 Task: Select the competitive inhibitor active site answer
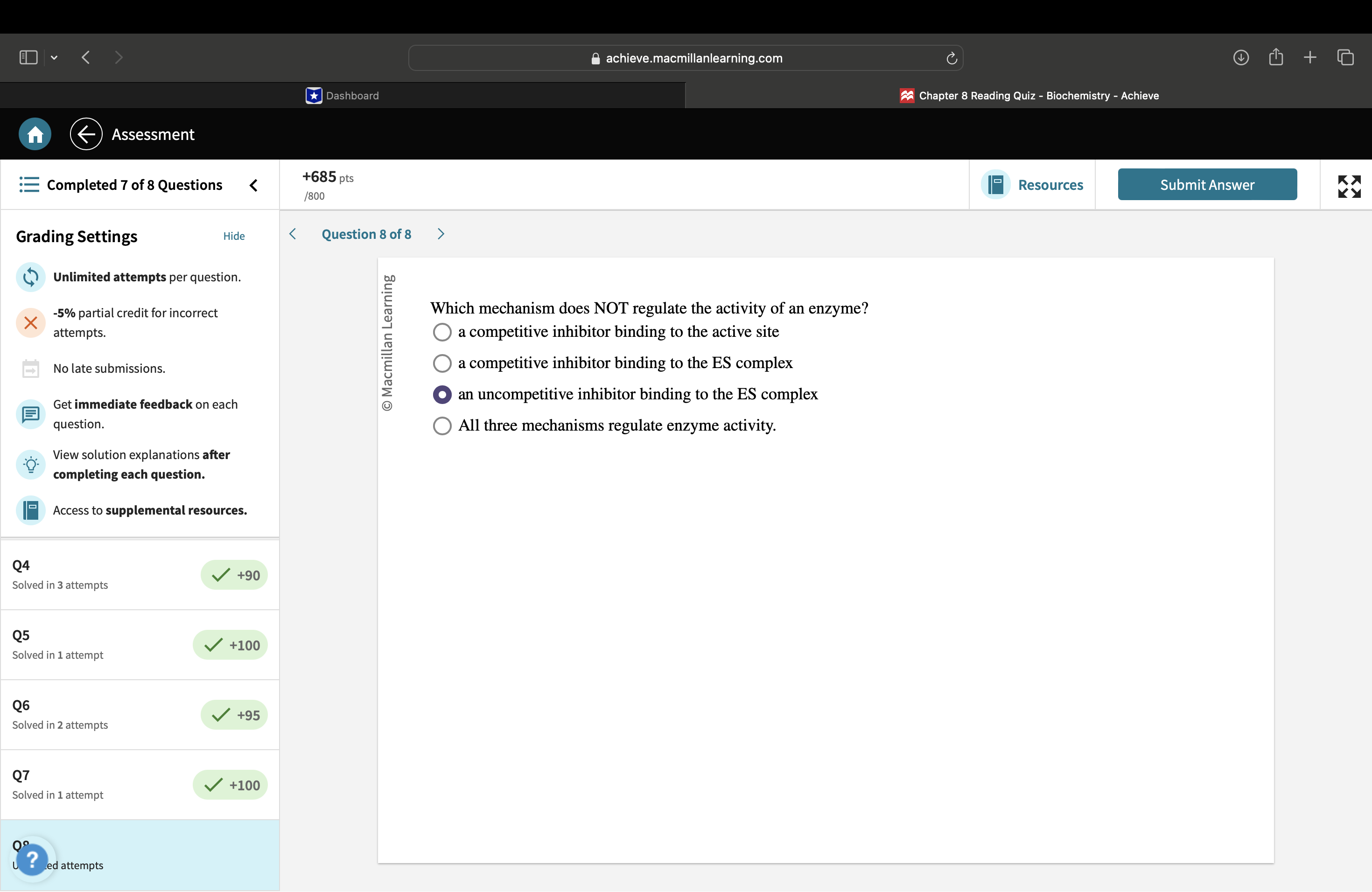coord(441,332)
